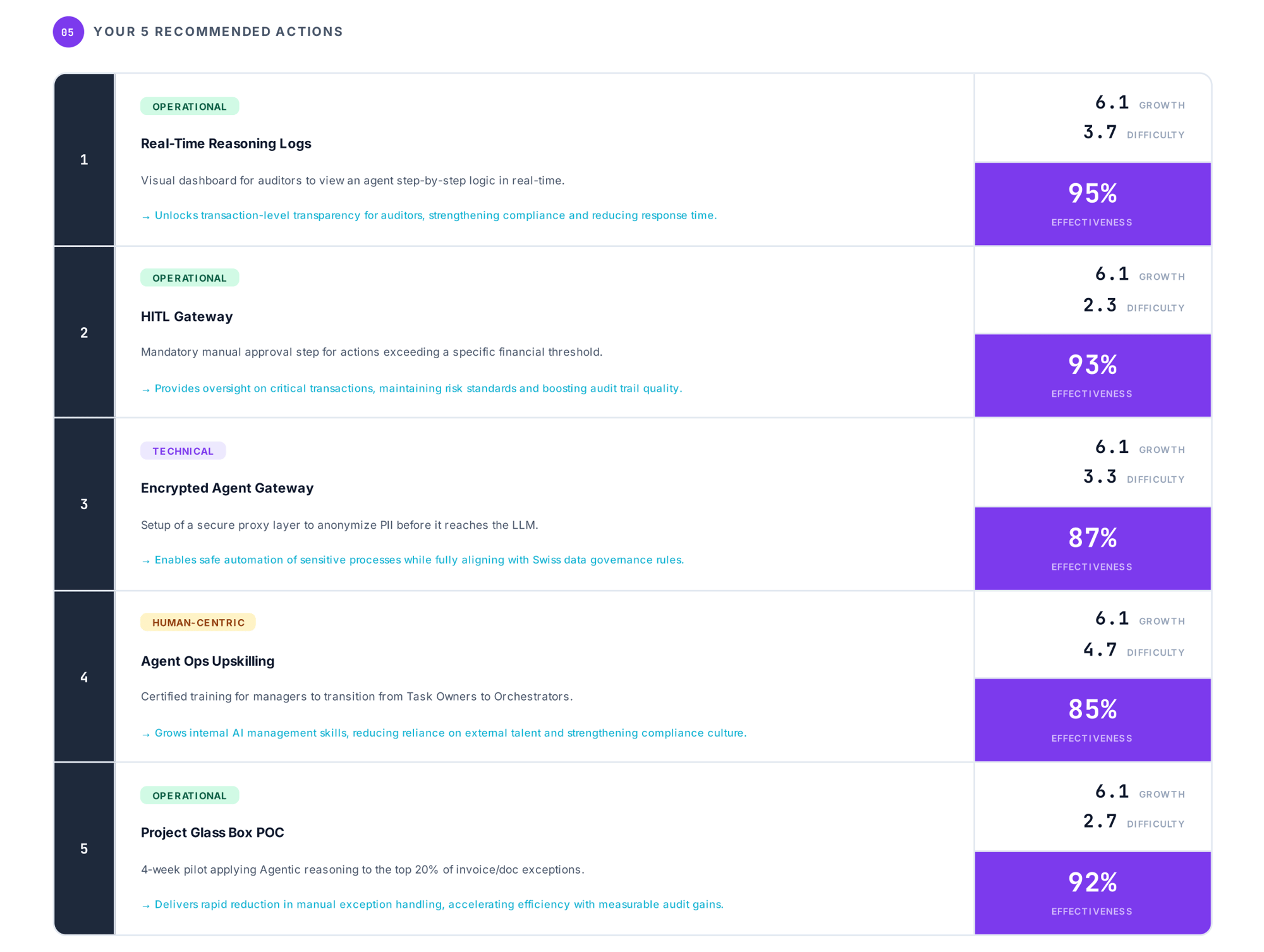The image size is (1264, 952).
Task: Select the number 1 rank tile
Action: coord(84,160)
